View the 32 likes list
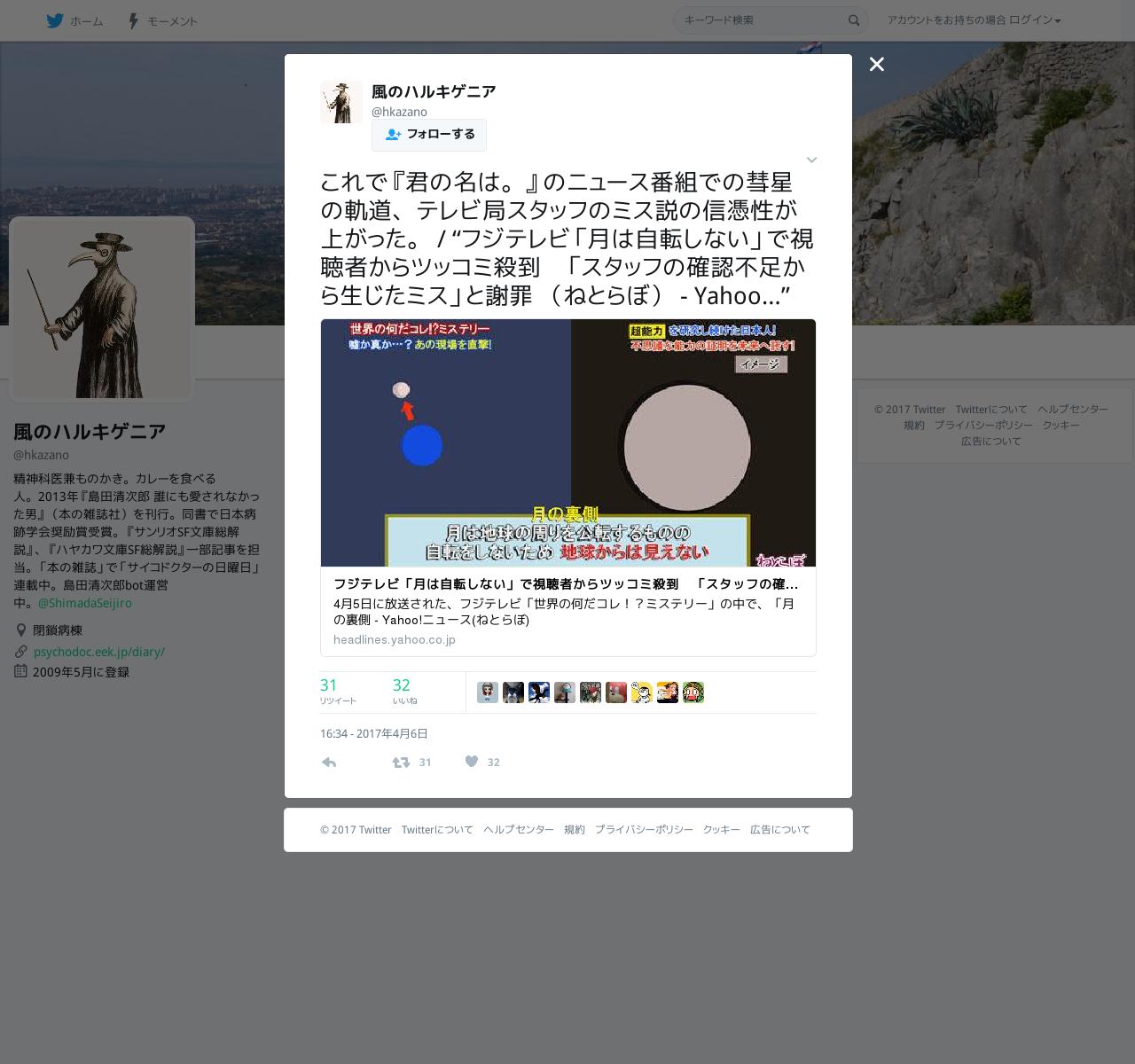This screenshot has width=1135, height=1064. point(404,691)
